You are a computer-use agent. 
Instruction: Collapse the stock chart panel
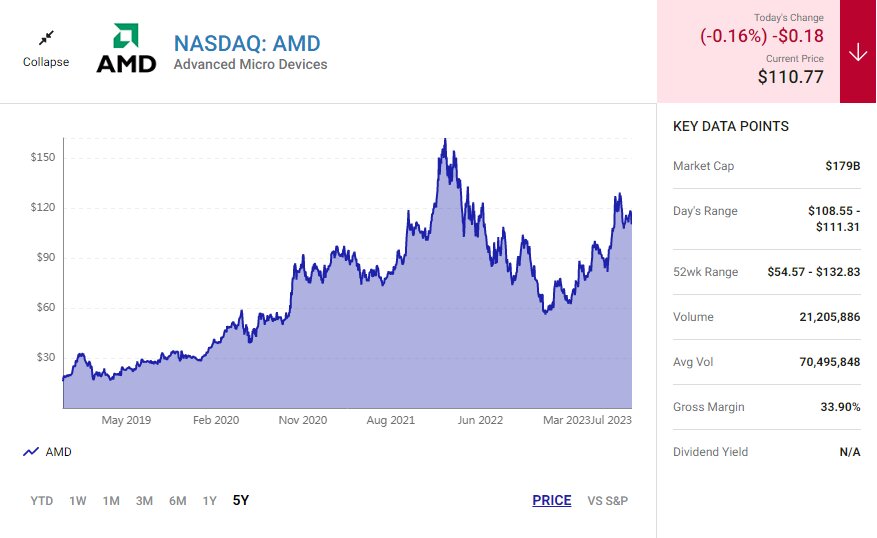coord(46,62)
